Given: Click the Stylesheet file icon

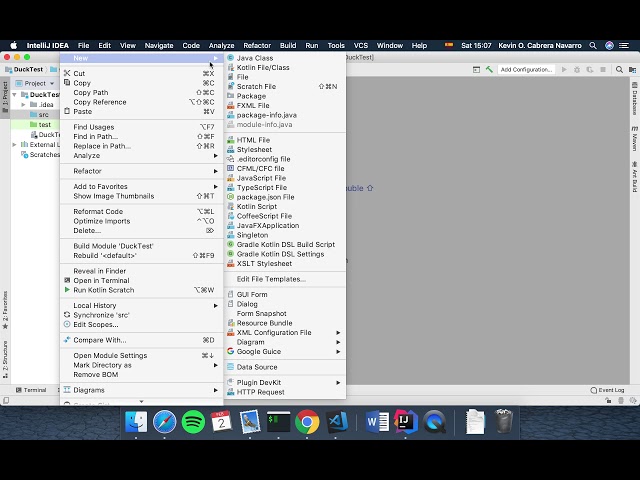Looking at the screenshot, I should tap(231, 149).
